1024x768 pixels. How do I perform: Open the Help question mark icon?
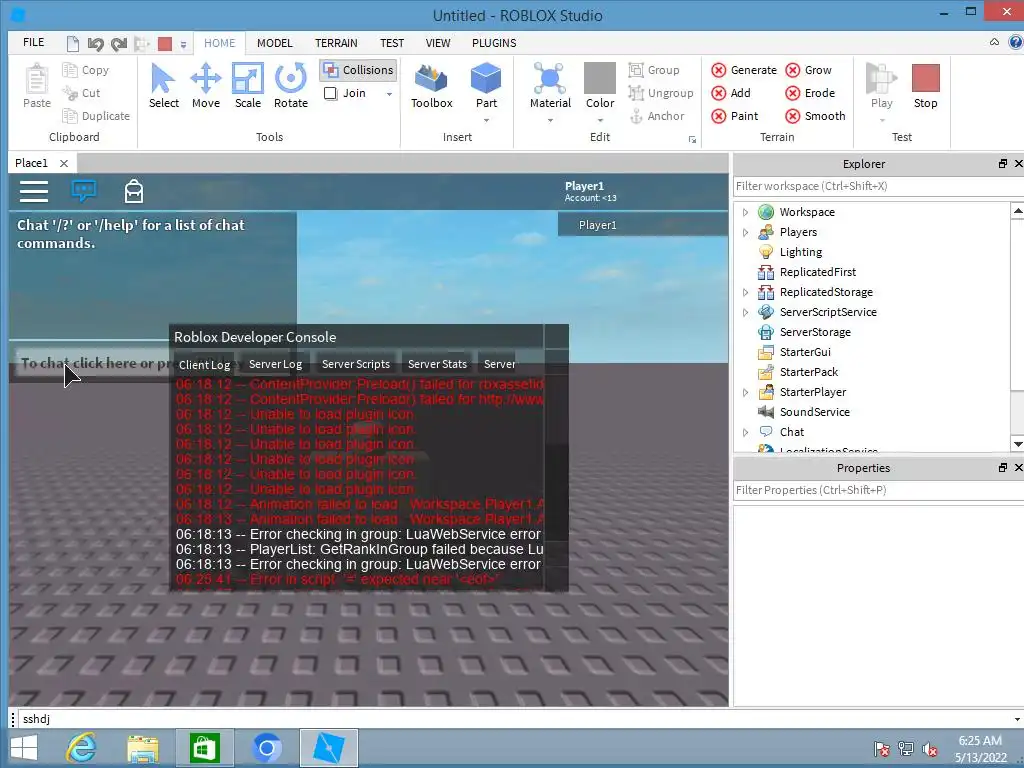1016,42
